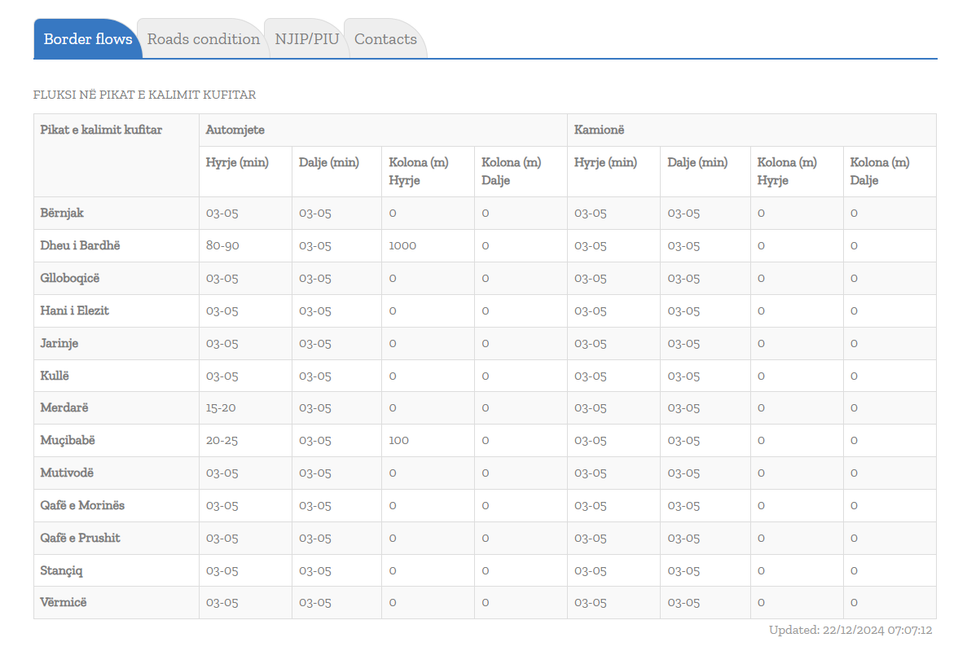Click the Qafë e Morinës row name
This screenshot has height=656, width=980.
pyautogui.click(x=82, y=506)
